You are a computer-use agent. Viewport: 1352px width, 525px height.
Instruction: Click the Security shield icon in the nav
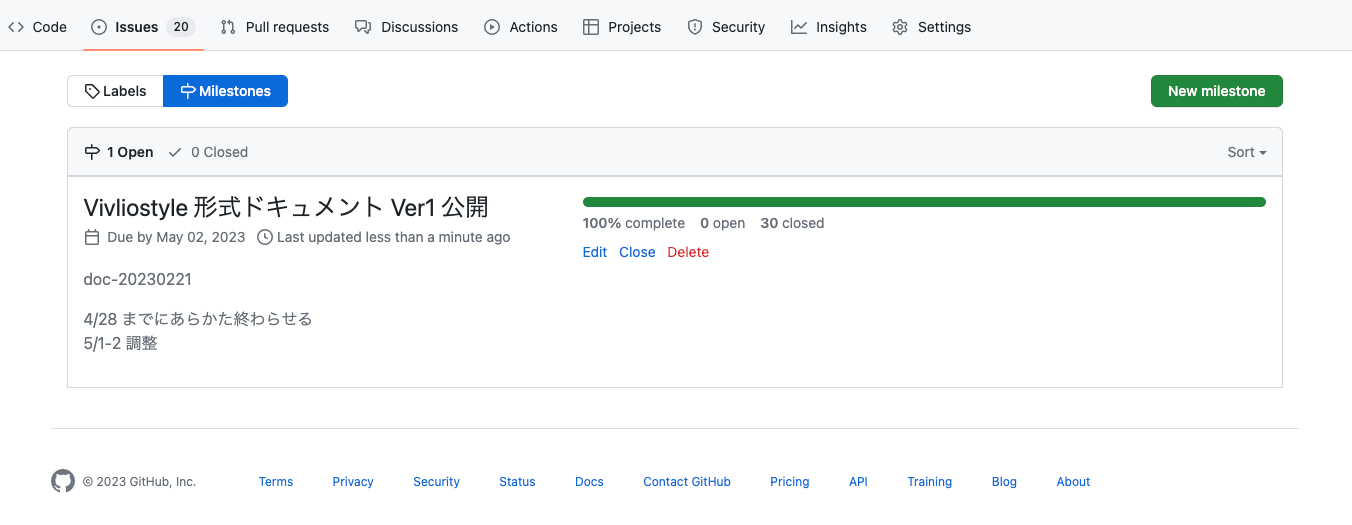[x=695, y=27]
